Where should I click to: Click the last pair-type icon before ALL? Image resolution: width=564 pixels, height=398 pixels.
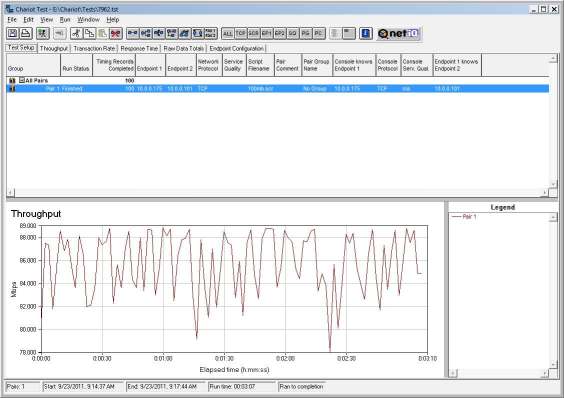click(x=210, y=33)
